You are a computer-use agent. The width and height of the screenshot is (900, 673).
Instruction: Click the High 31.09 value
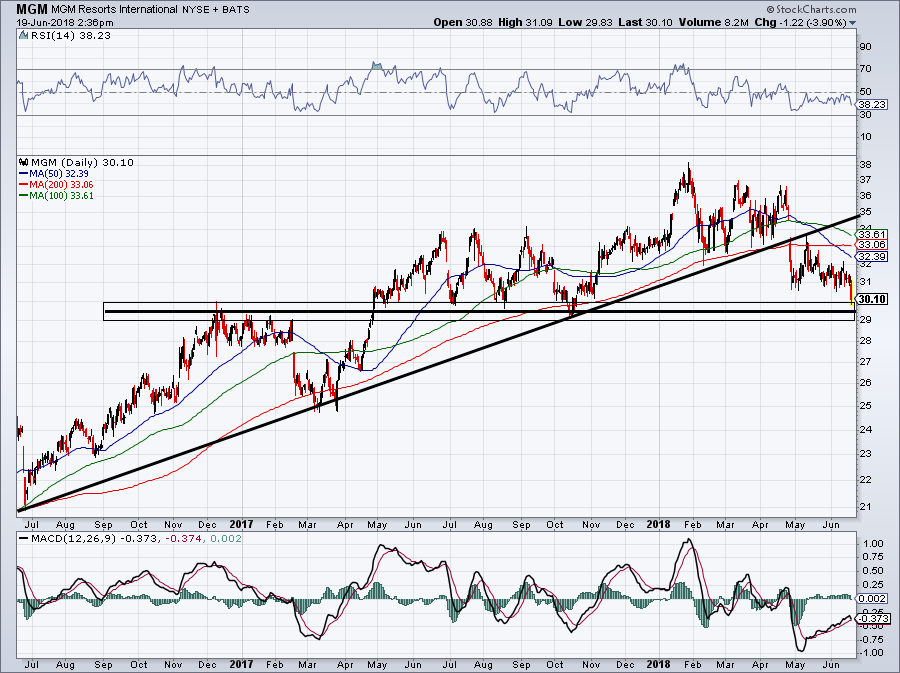click(525, 22)
